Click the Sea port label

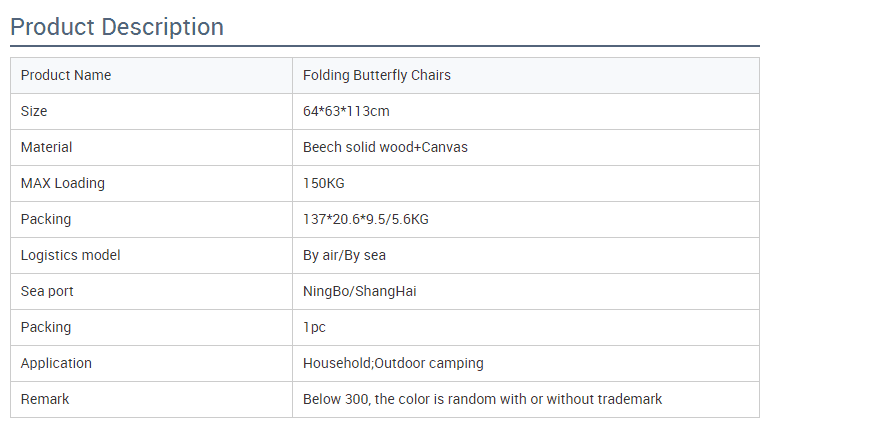click(47, 292)
